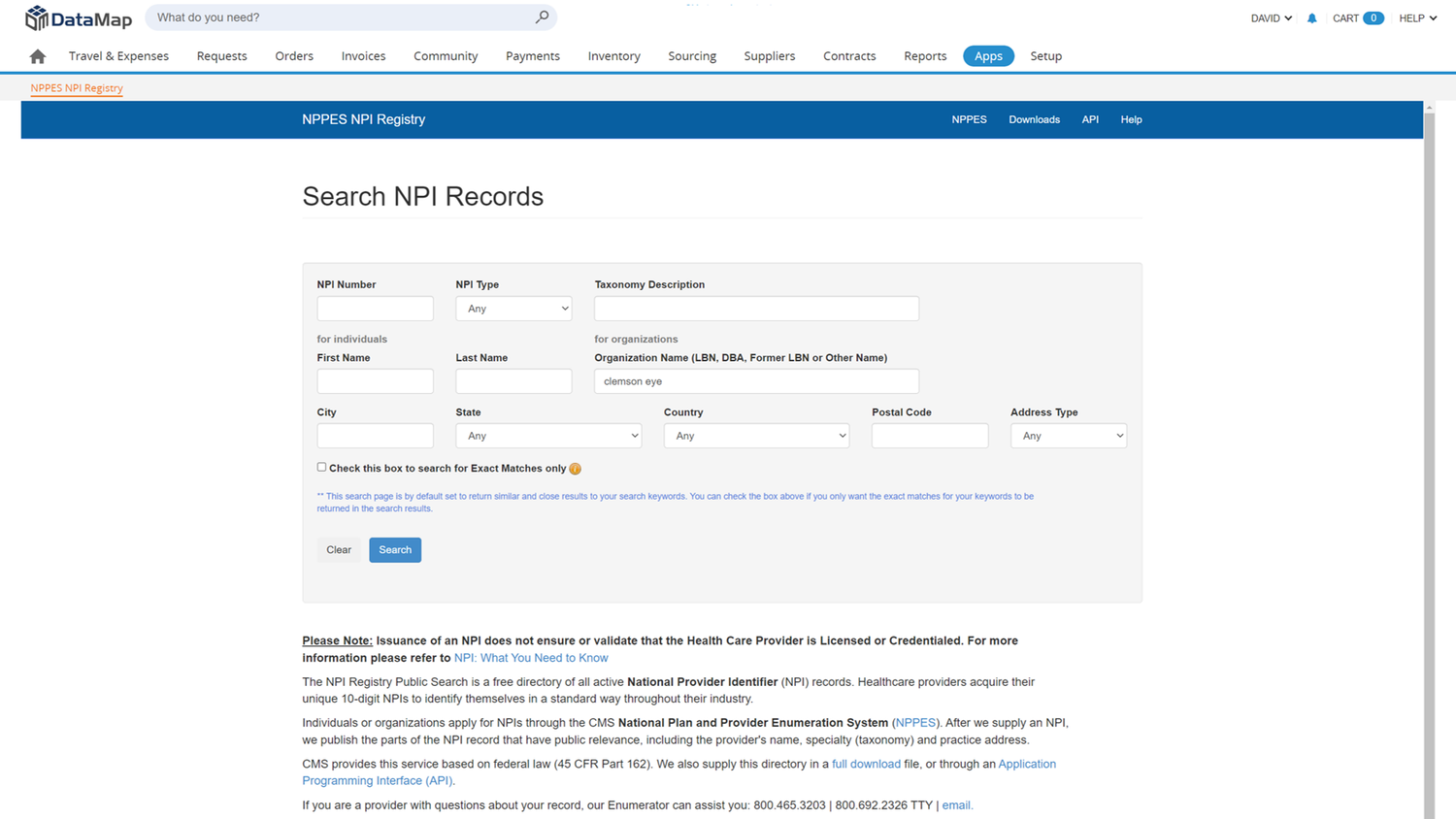Switch to the Suppliers tab
The height and width of the screenshot is (819, 1456).
[x=769, y=55]
